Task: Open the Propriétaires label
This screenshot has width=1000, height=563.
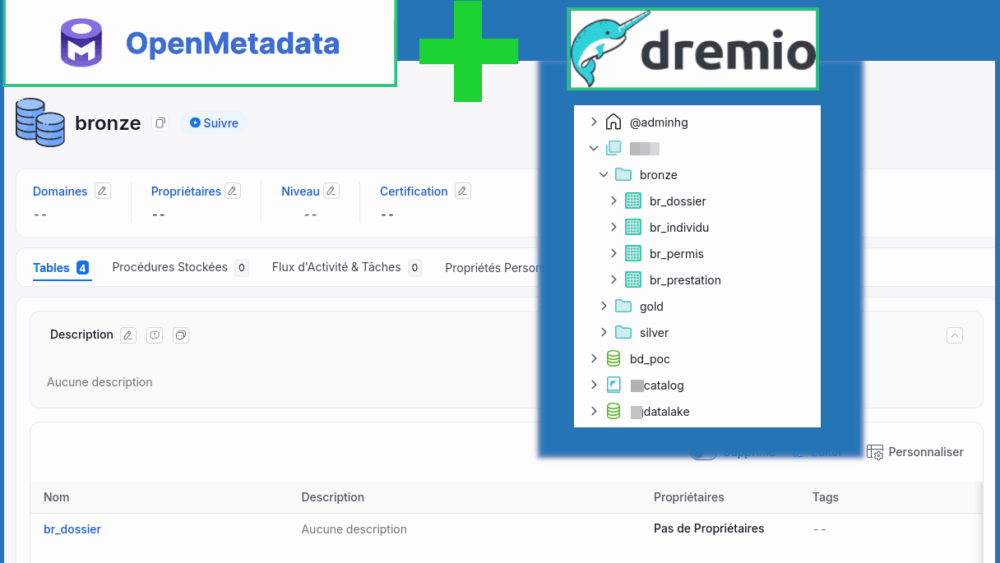Action: click(x=186, y=191)
